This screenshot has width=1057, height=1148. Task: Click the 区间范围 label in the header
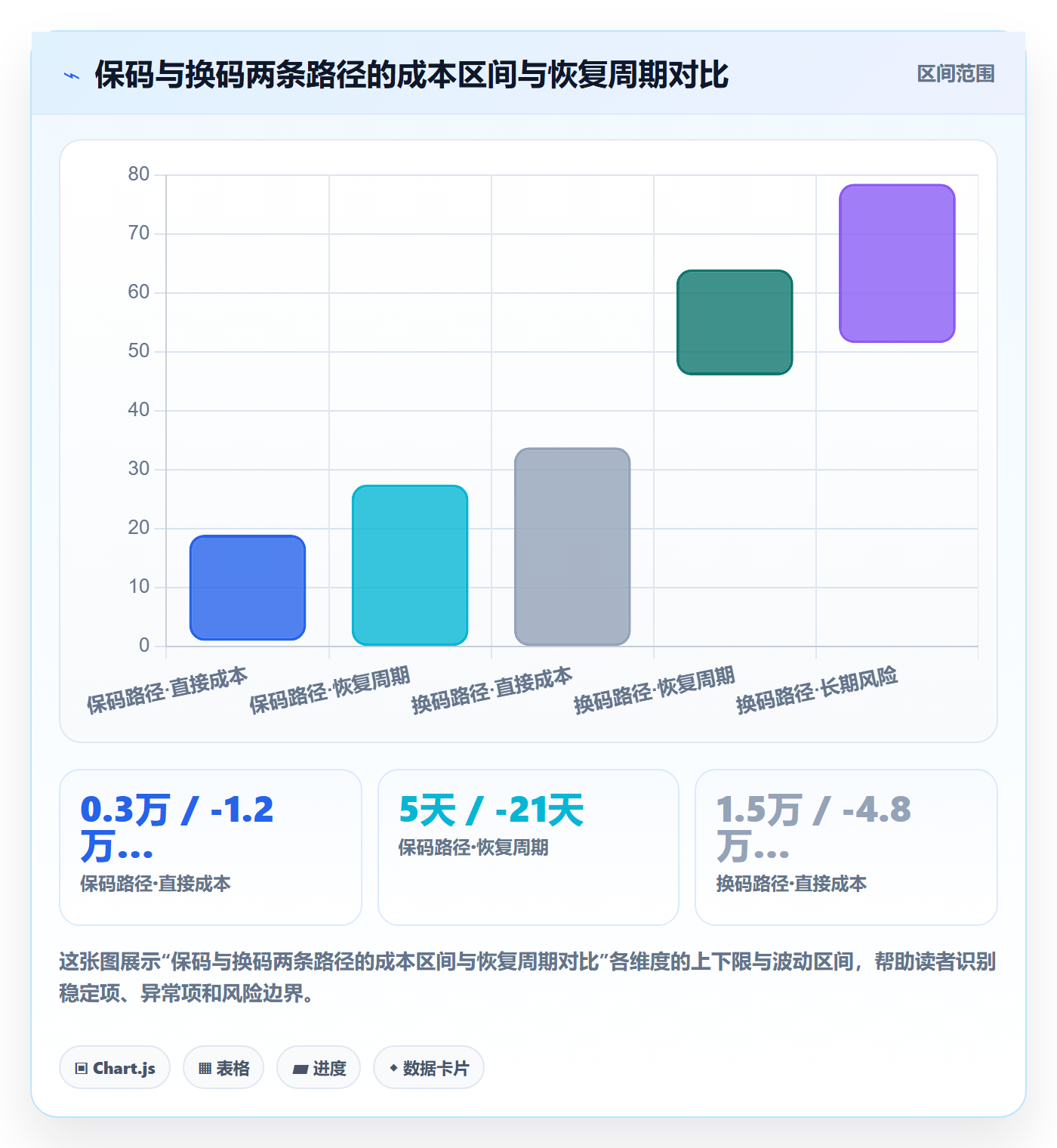point(956,74)
